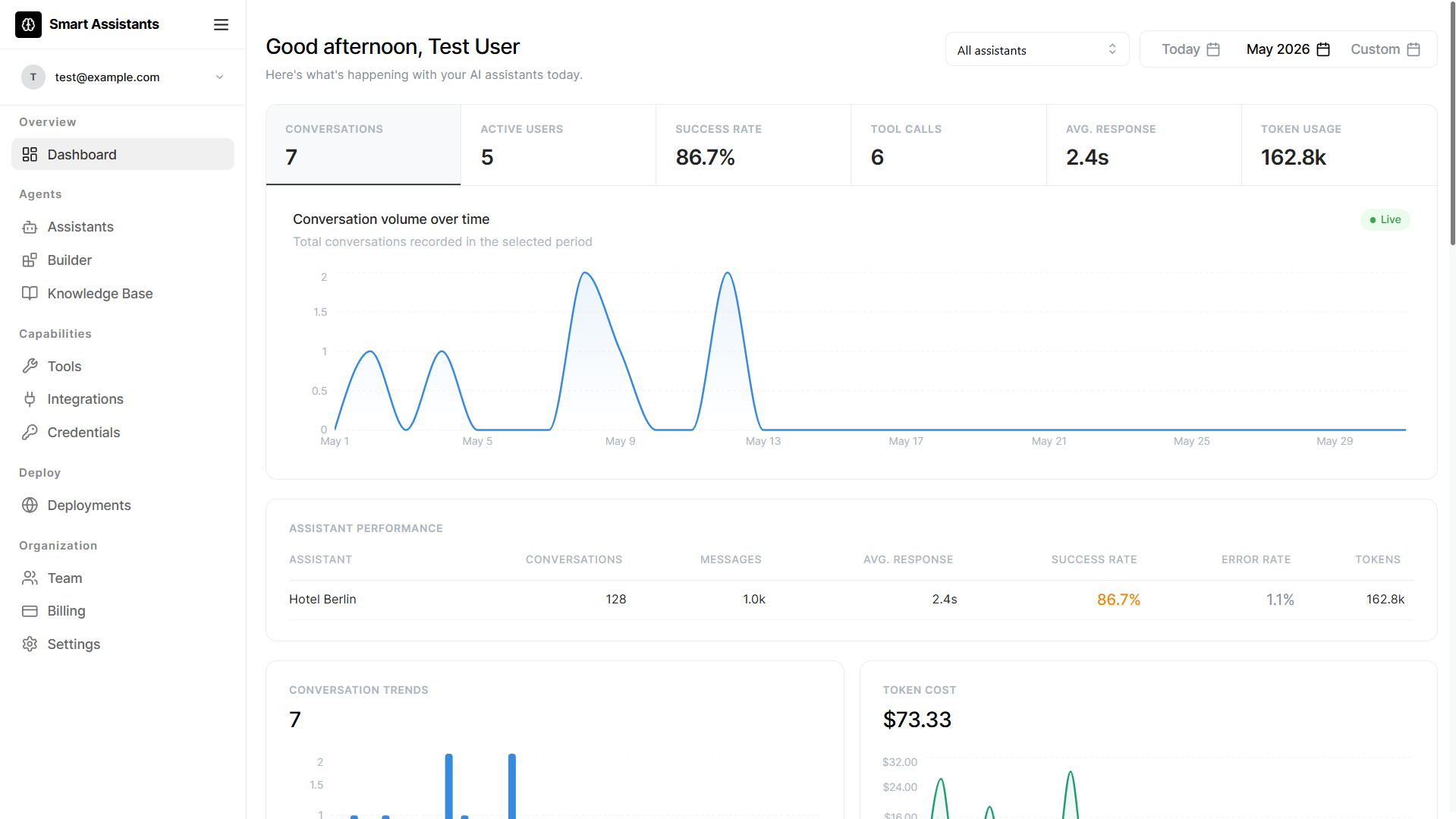Click the Tokens column header
The height and width of the screenshot is (819, 1456).
[x=1378, y=559]
